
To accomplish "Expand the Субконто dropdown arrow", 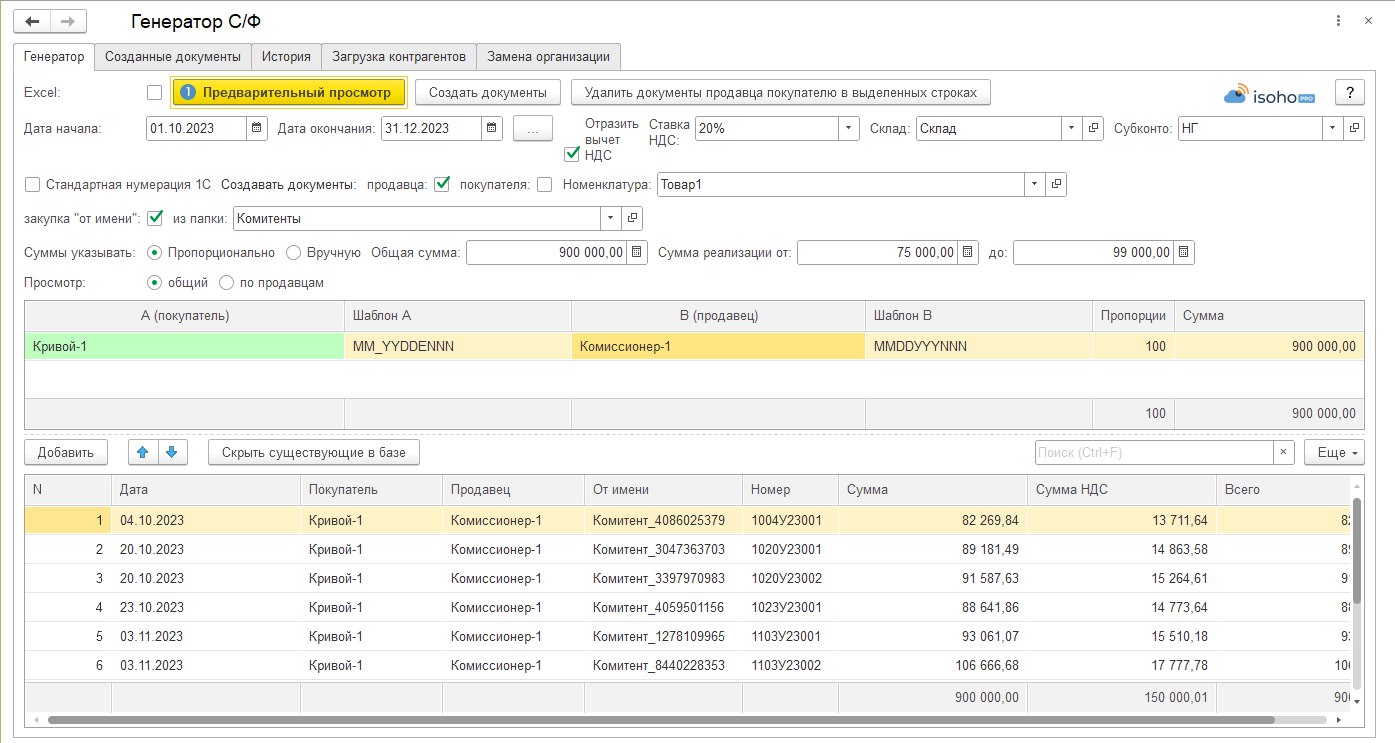I will [1333, 128].
